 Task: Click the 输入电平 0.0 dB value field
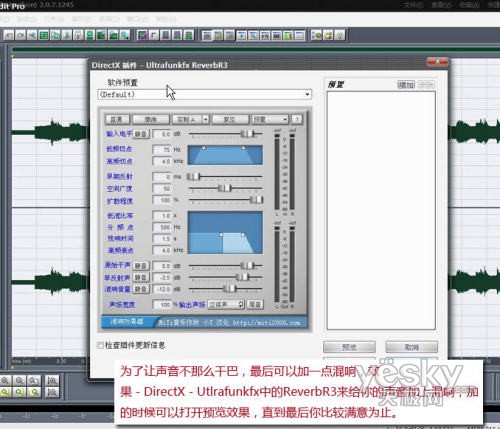tap(162, 134)
